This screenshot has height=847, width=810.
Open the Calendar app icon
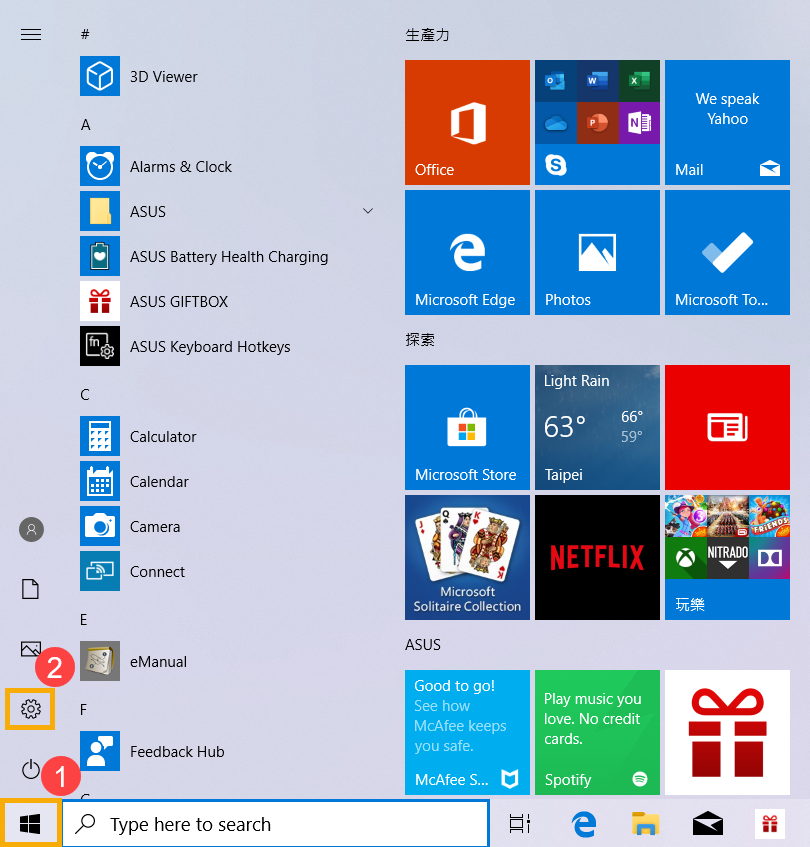(100, 481)
